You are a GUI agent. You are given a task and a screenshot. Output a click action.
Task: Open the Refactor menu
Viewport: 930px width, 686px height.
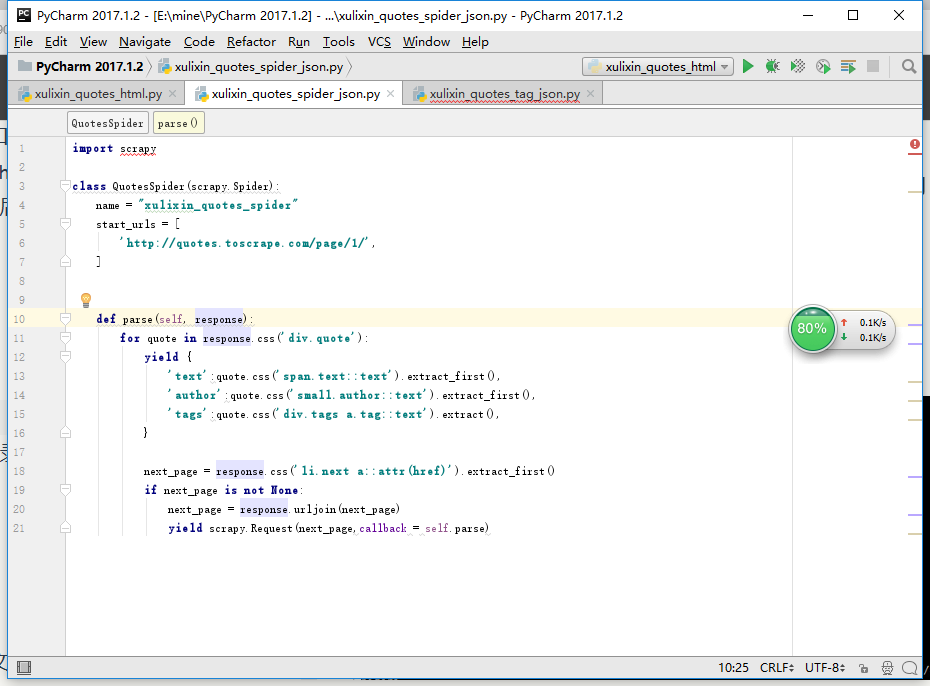pyautogui.click(x=251, y=42)
